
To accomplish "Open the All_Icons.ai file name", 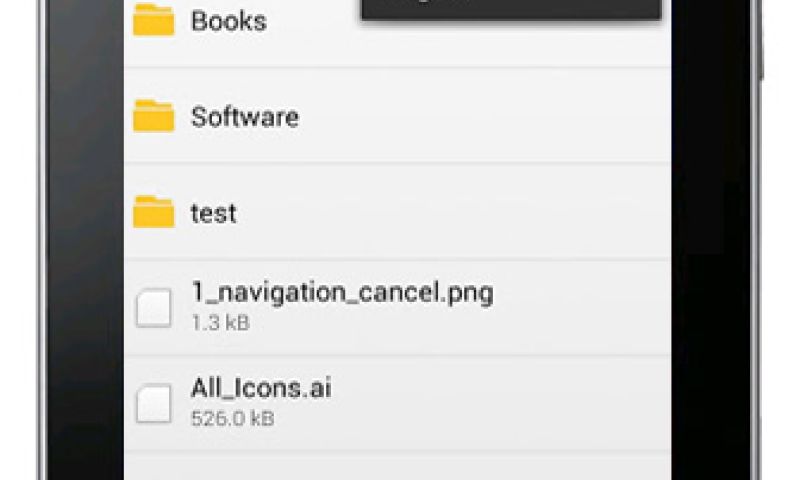I will [261, 388].
